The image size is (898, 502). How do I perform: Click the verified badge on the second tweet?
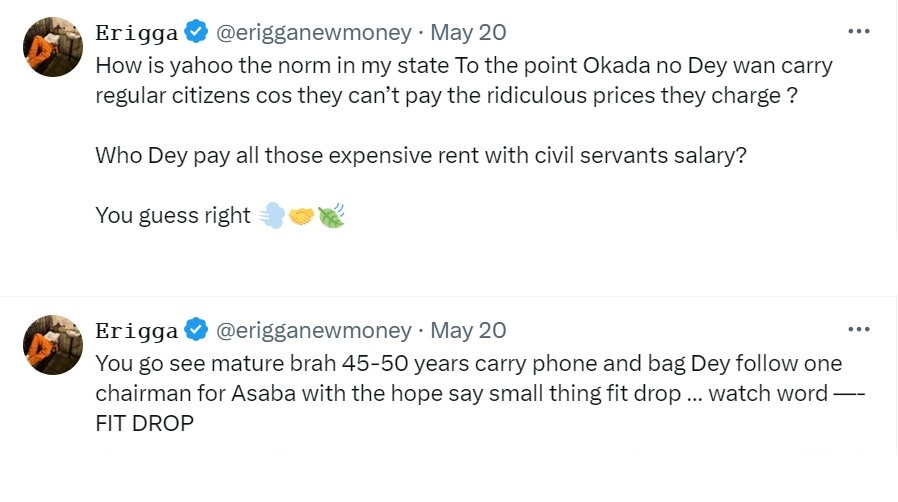click(197, 331)
